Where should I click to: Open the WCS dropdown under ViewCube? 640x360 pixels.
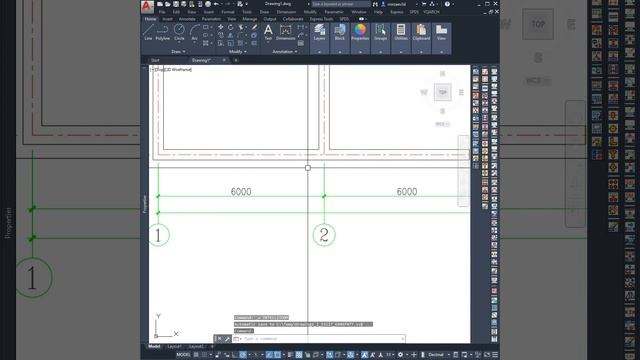tap(442, 124)
